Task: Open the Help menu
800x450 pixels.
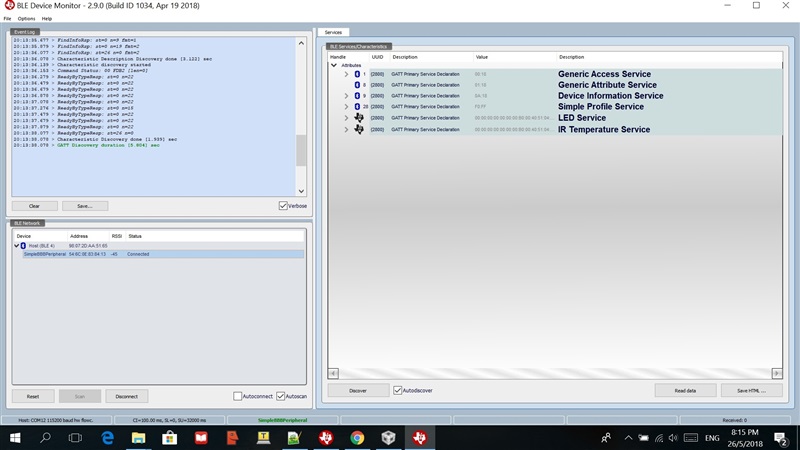Action: (46, 18)
